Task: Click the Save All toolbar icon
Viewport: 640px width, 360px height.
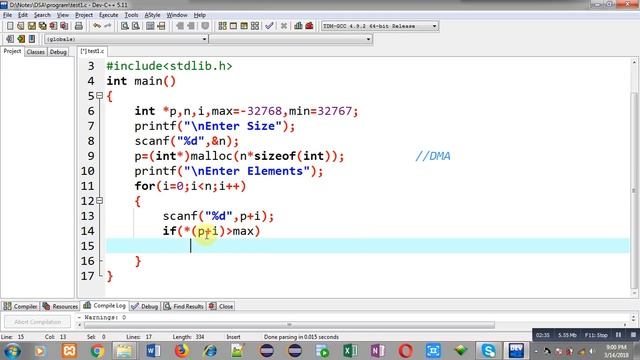Action: 42,26
